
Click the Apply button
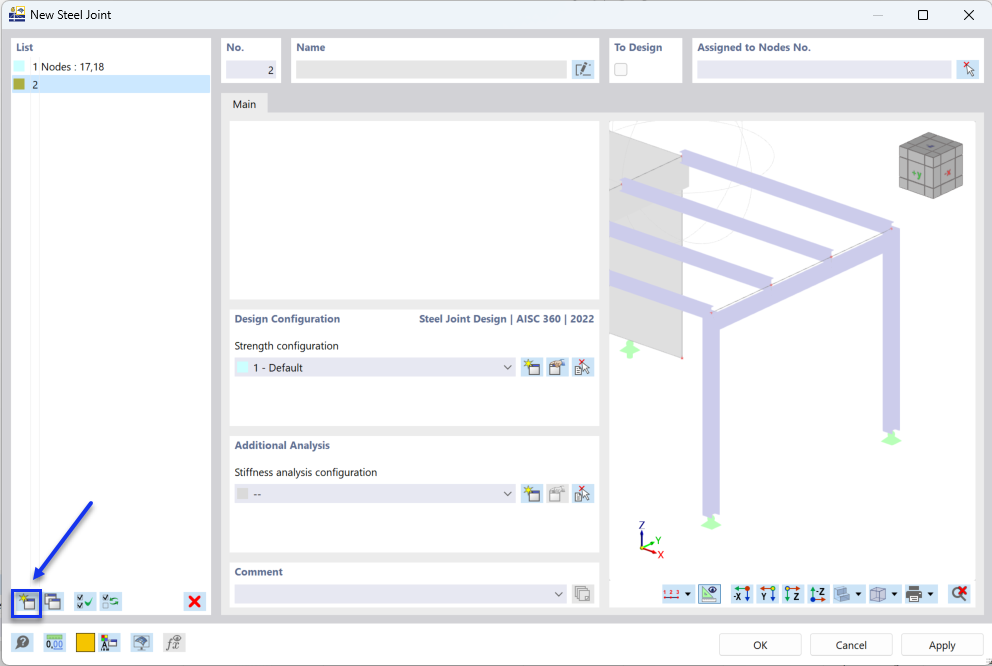(x=942, y=645)
